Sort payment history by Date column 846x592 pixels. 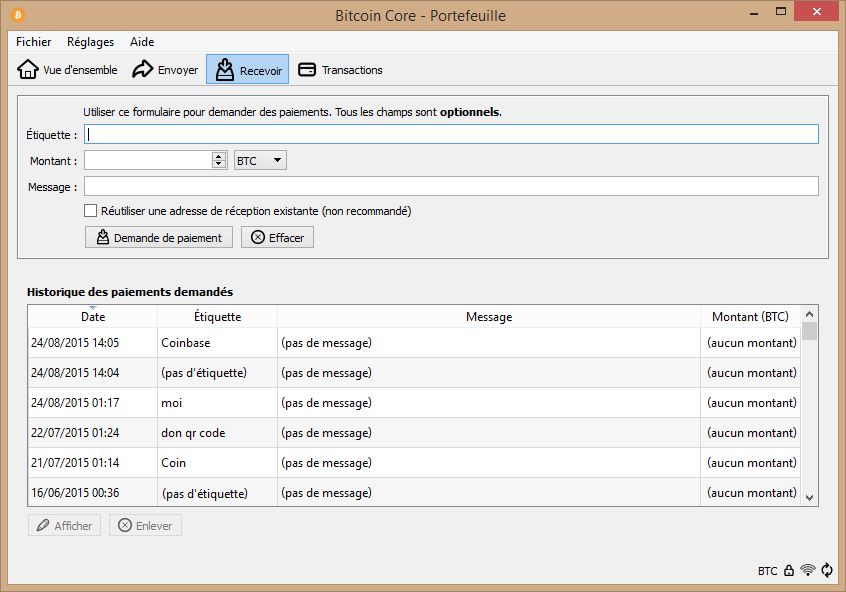93,317
